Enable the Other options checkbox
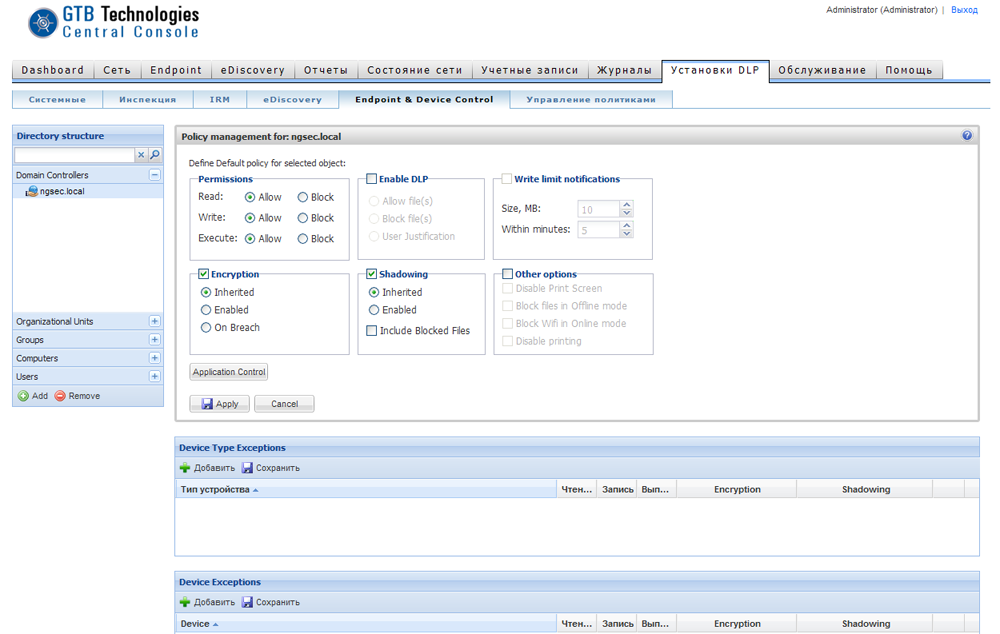Viewport: 1000px width, 634px height. 507,274
